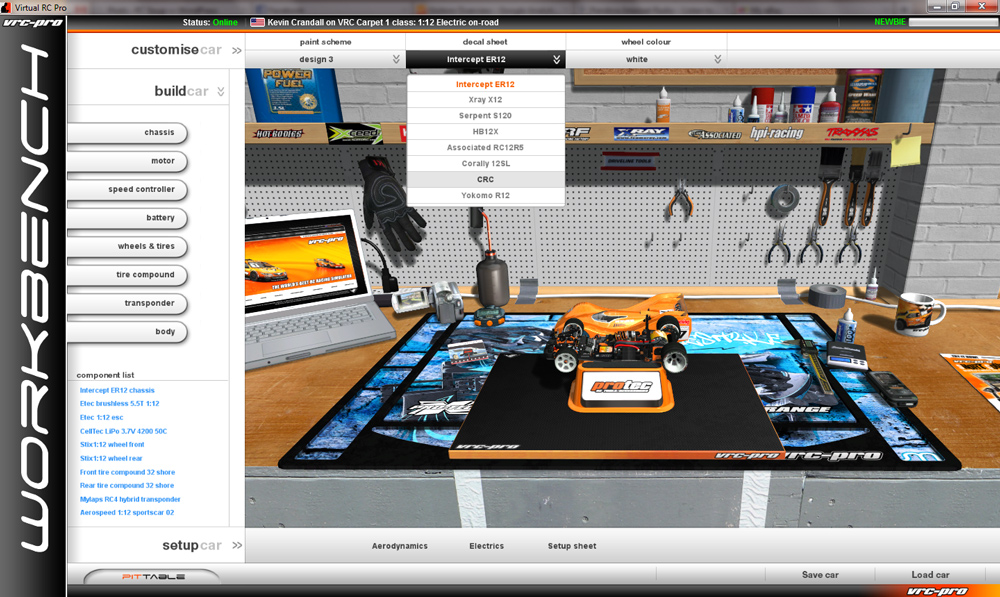The height and width of the screenshot is (597, 1000).
Task: Open the body build category
Action: [x=128, y=332]
